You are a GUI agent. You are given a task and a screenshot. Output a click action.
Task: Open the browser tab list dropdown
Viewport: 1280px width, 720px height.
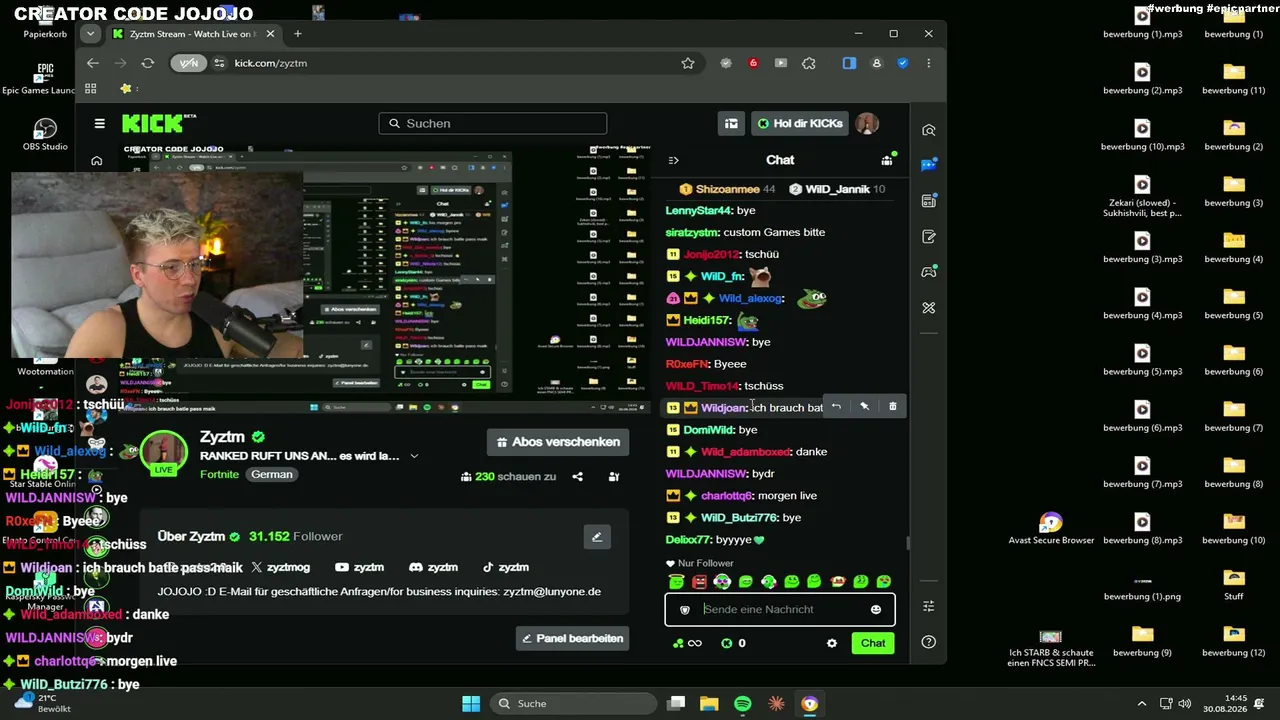tap(90, 33)
